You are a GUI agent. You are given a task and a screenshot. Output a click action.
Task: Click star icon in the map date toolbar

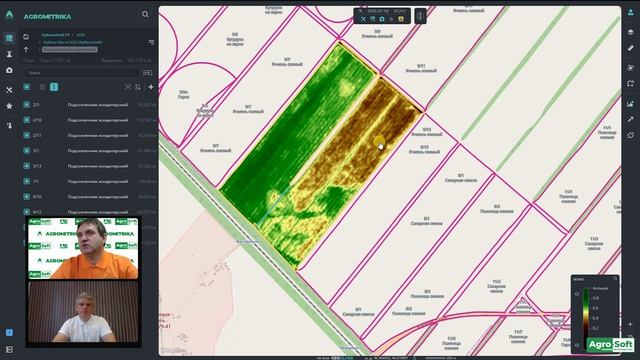point(391,19)
